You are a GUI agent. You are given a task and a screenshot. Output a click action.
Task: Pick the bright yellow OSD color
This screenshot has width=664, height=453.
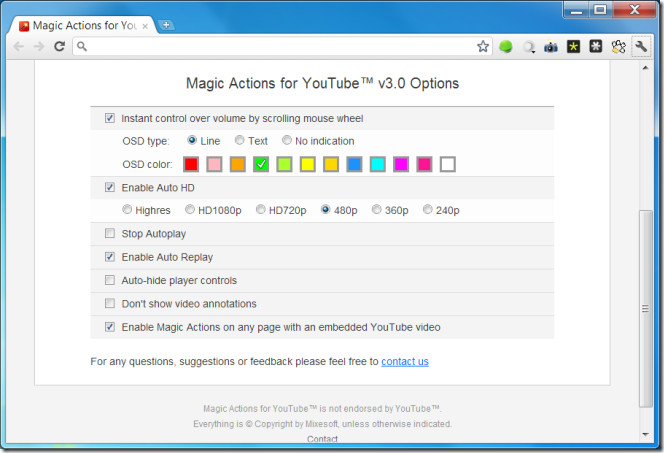[307, 164]
